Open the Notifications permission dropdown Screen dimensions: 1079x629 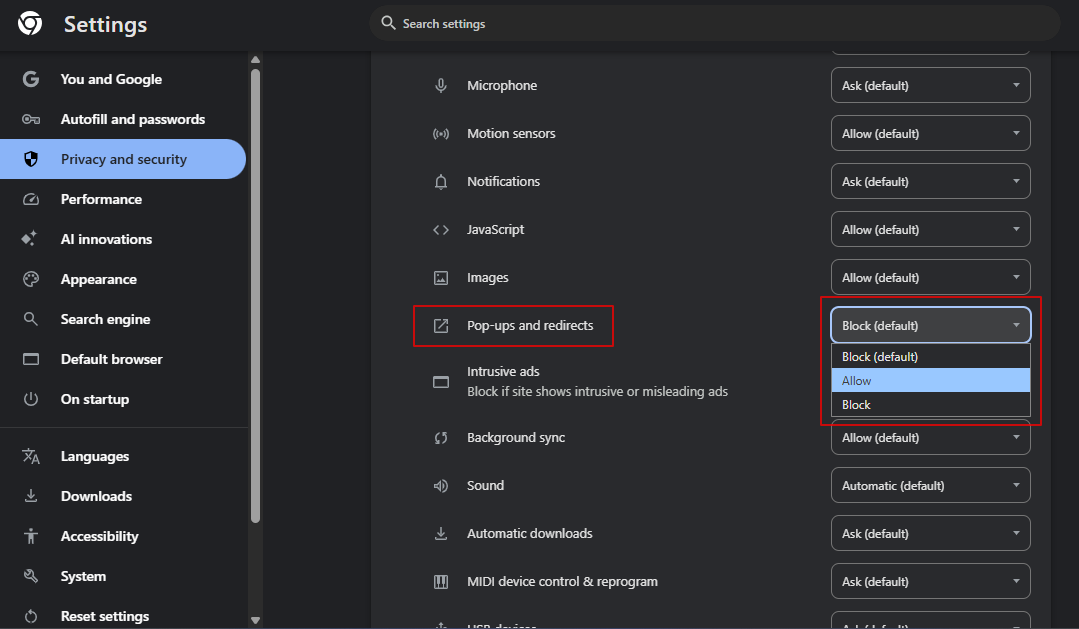coord(930,182)
